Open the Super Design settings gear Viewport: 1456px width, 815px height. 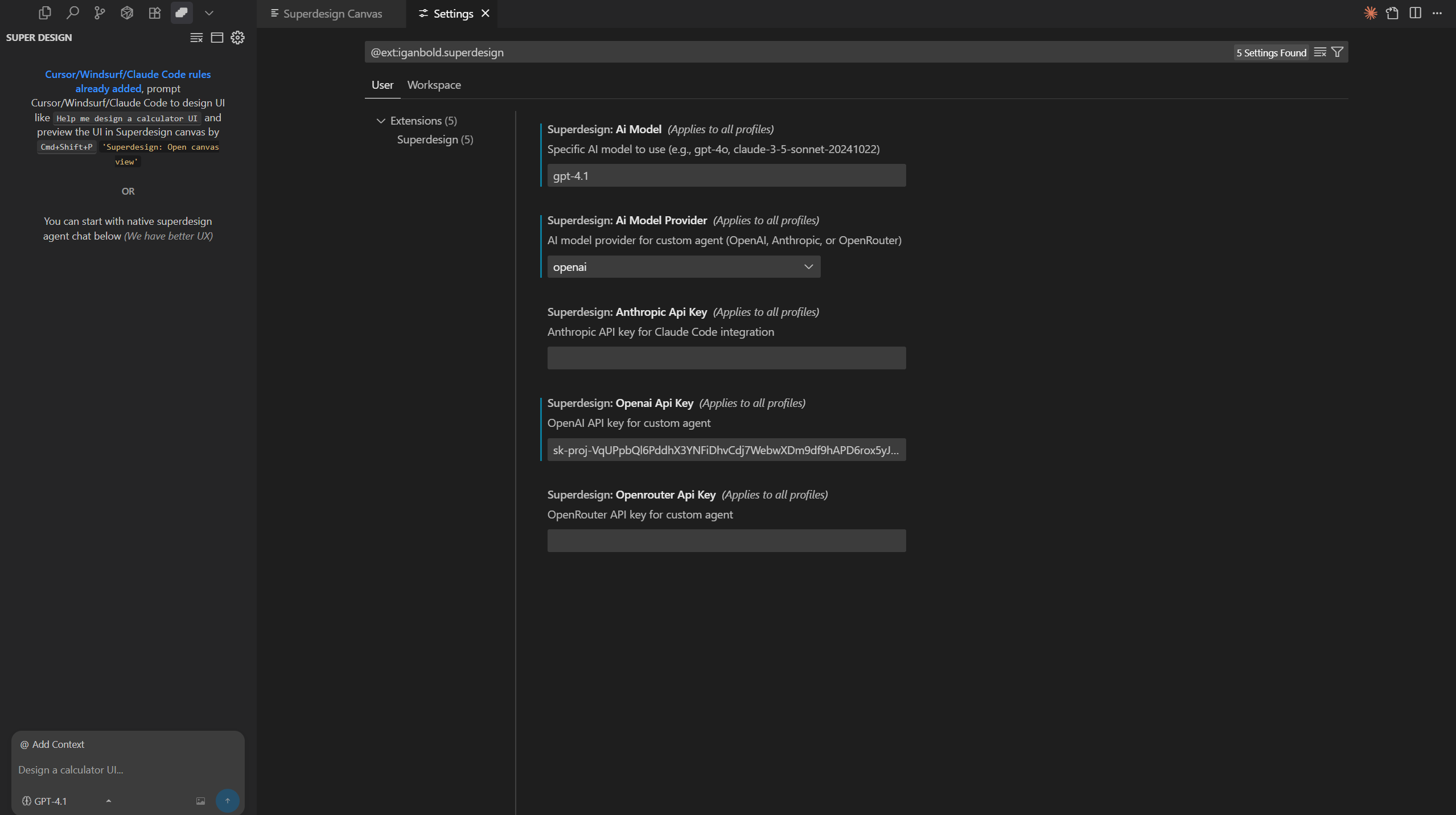pos(237,38)
